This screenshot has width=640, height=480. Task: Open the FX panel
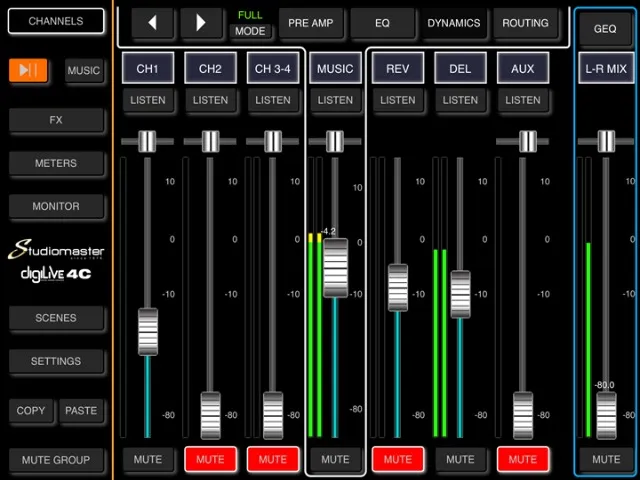pos(56,120)
